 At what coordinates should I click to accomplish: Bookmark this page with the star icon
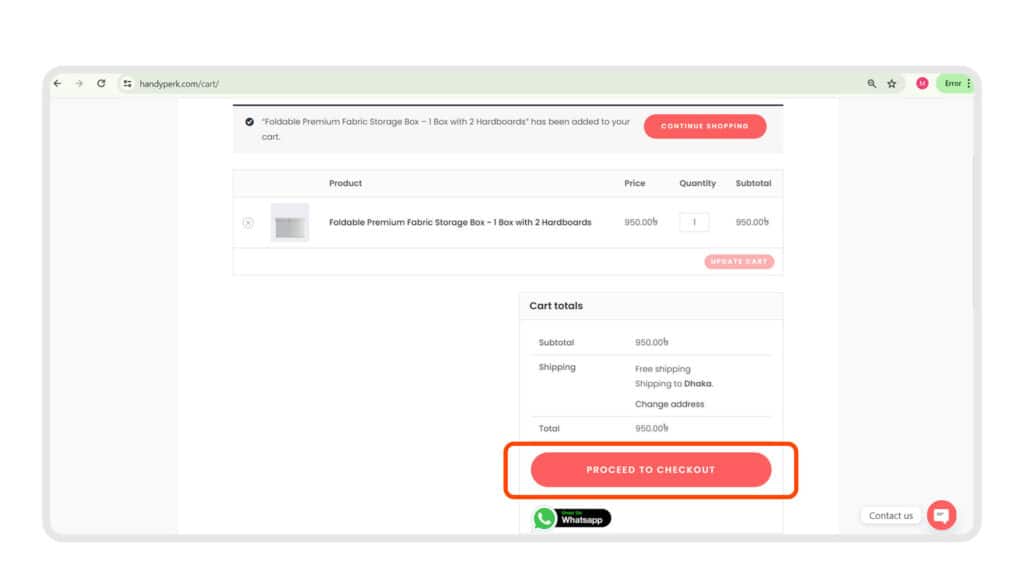point(891,84)
